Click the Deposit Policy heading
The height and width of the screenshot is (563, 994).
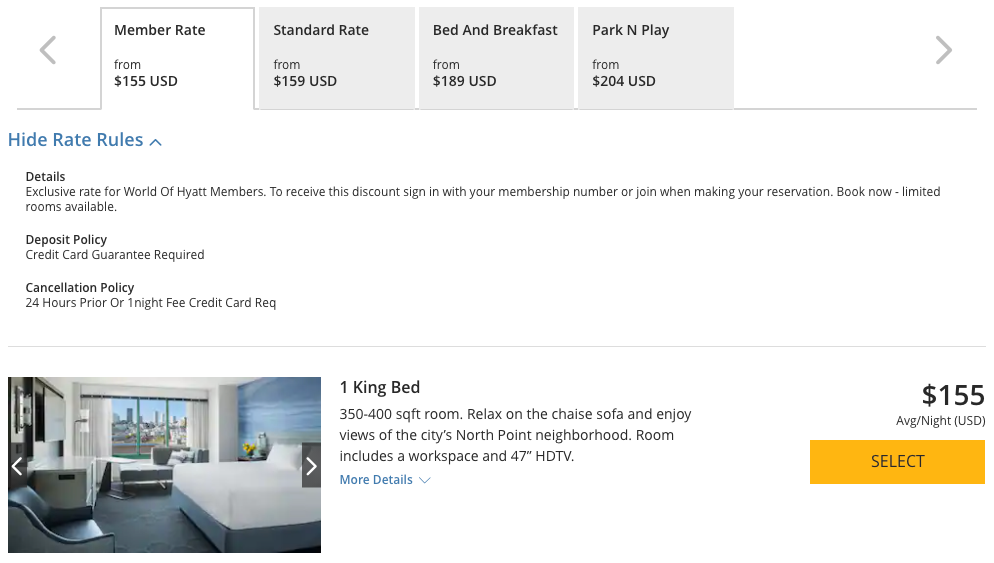pos(66,240)
